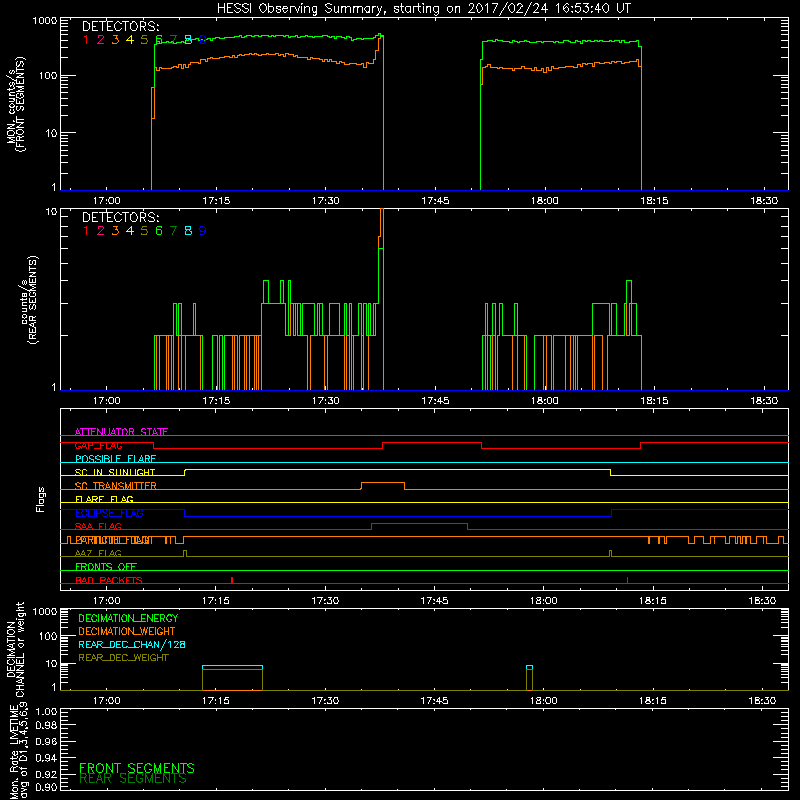
Task: Click the 100 y-axis value on front segments plot
Action: click(47, 76)
